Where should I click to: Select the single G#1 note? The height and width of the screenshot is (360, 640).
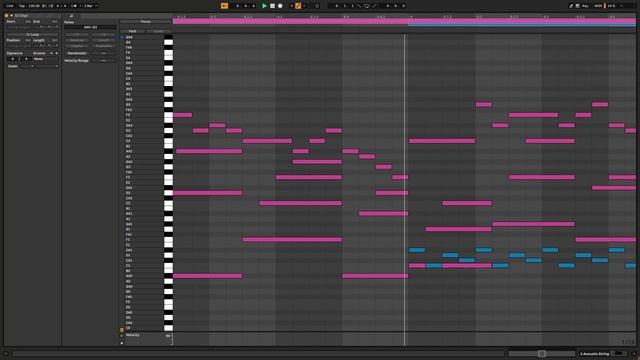coord(533,224)
